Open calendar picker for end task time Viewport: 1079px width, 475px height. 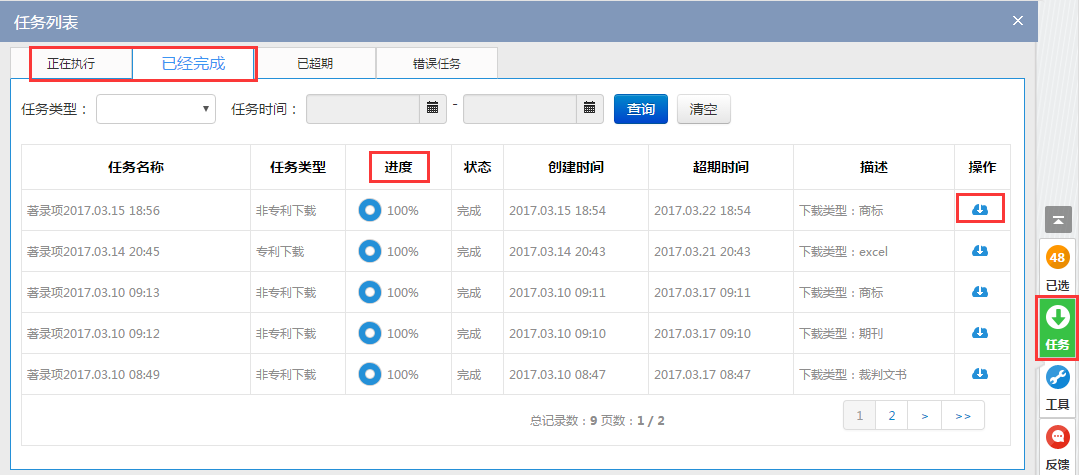click(589, 108)
